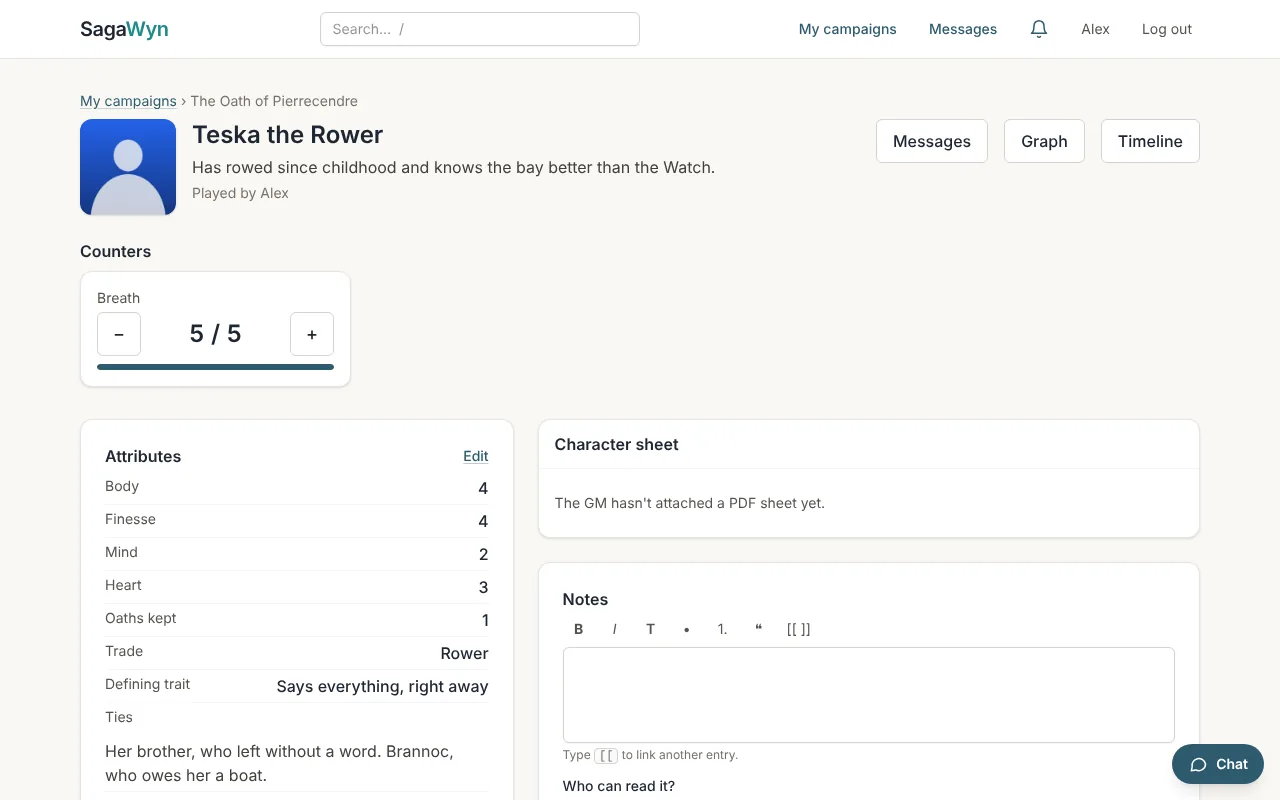The height and width of the screenshot is (800, 1280).
Task: Insert a numbered list in Notes
Action: 722,629
